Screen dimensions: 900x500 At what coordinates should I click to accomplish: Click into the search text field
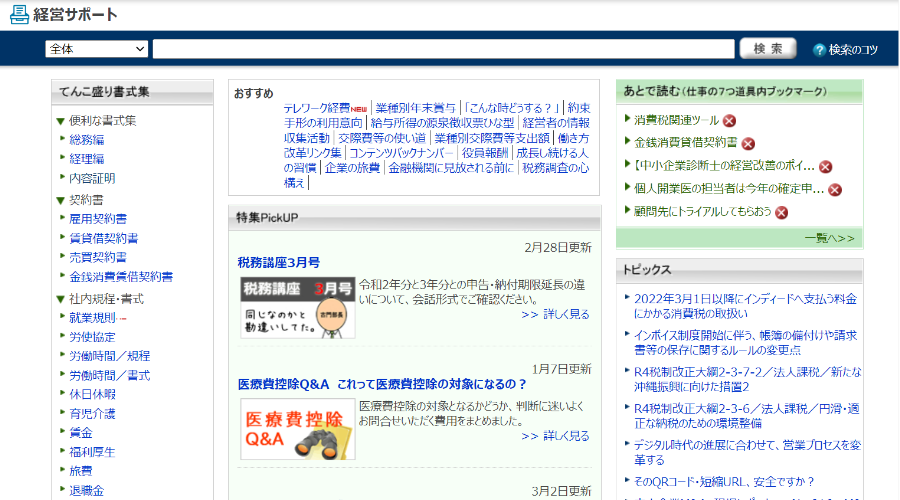click(444, 49)
